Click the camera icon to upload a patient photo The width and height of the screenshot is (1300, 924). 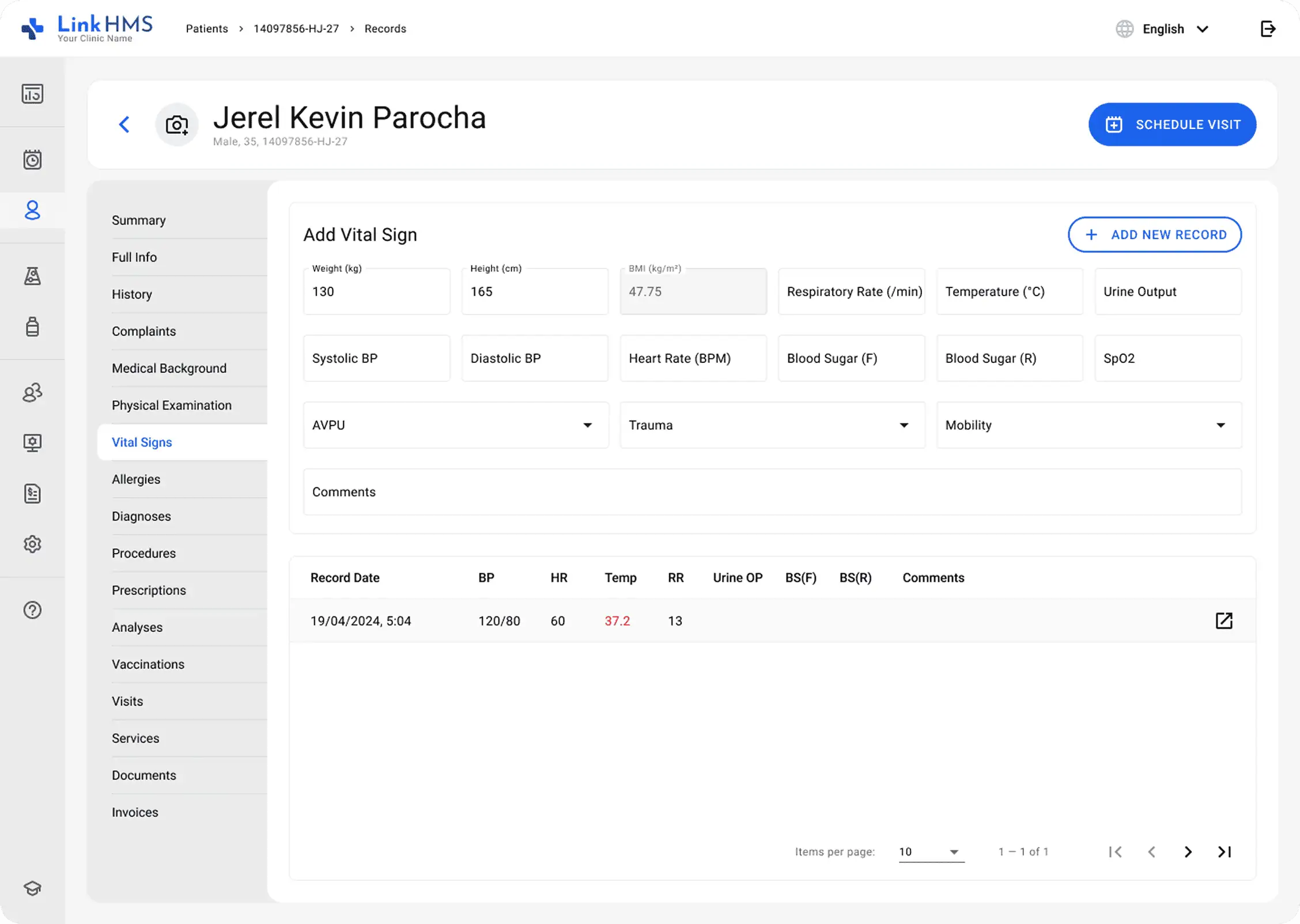[x=177, y=124]
